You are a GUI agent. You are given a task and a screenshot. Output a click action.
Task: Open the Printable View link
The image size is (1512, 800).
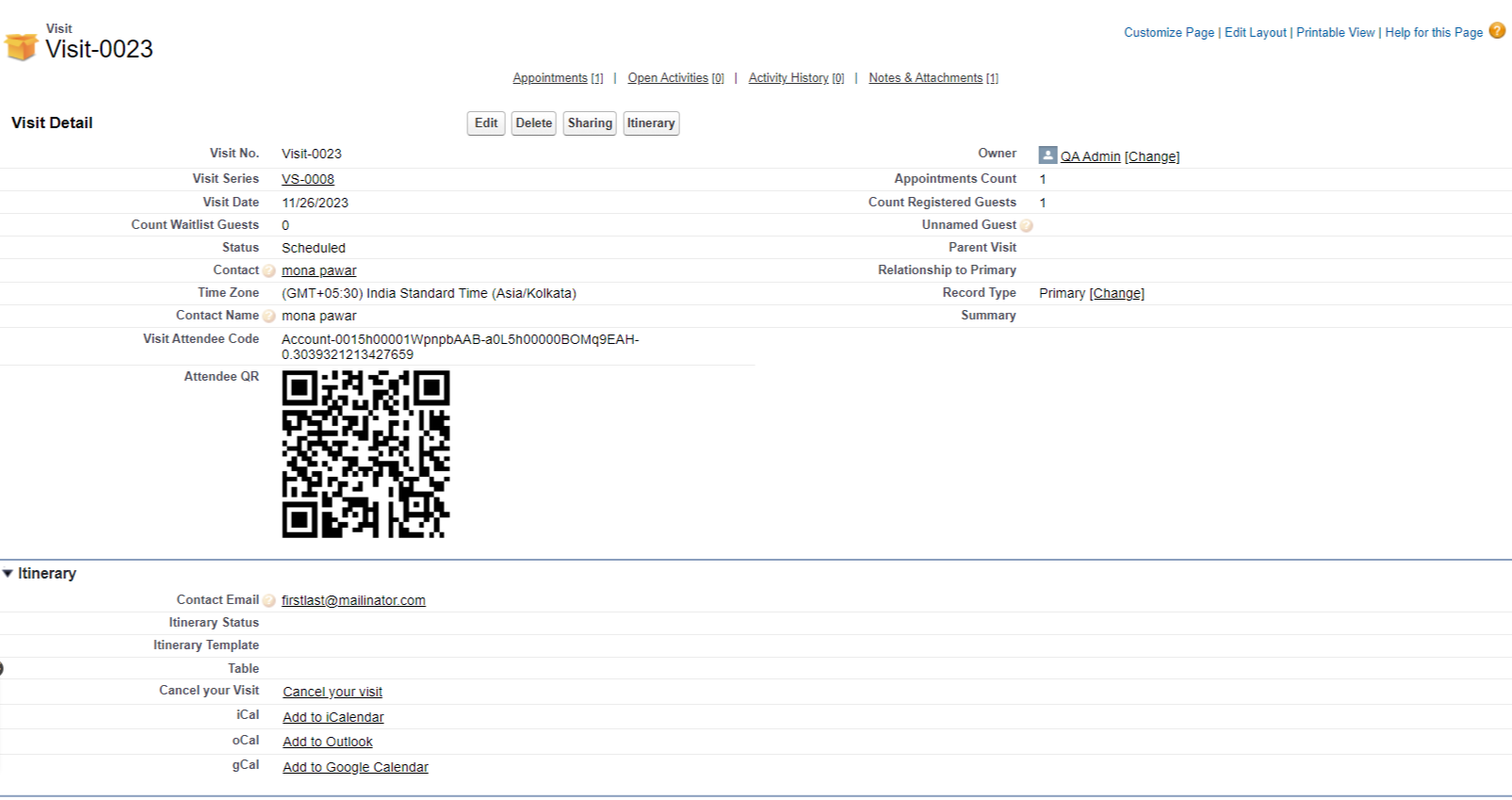(1335, 32)
